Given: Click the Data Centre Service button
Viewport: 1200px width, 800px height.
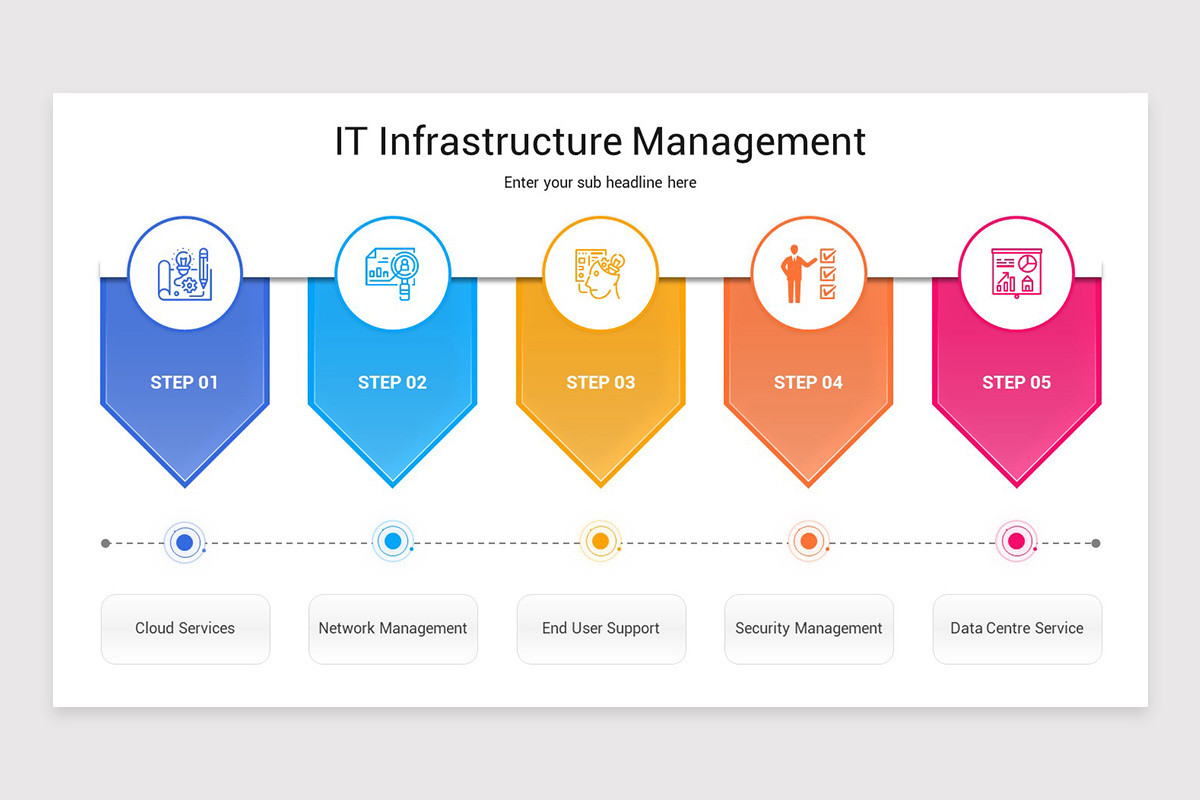Looking at the screenshot, I should (1017, 629).
